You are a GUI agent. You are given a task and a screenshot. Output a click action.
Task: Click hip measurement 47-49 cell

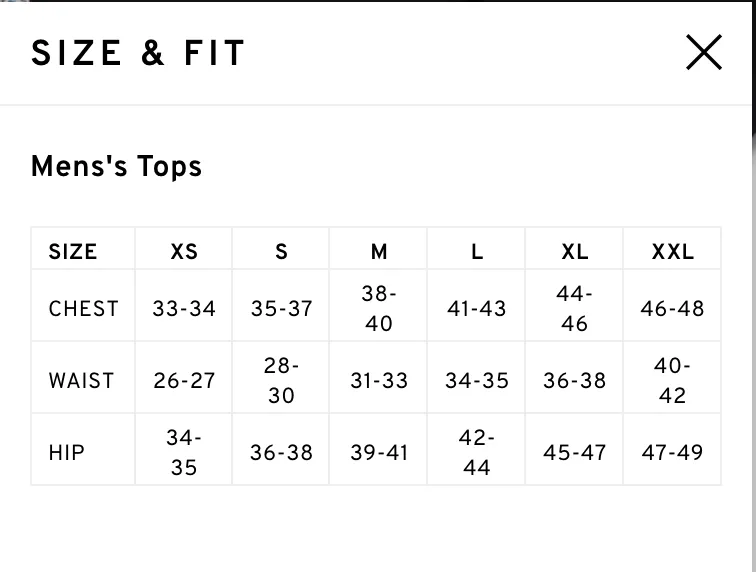(672, 452)
